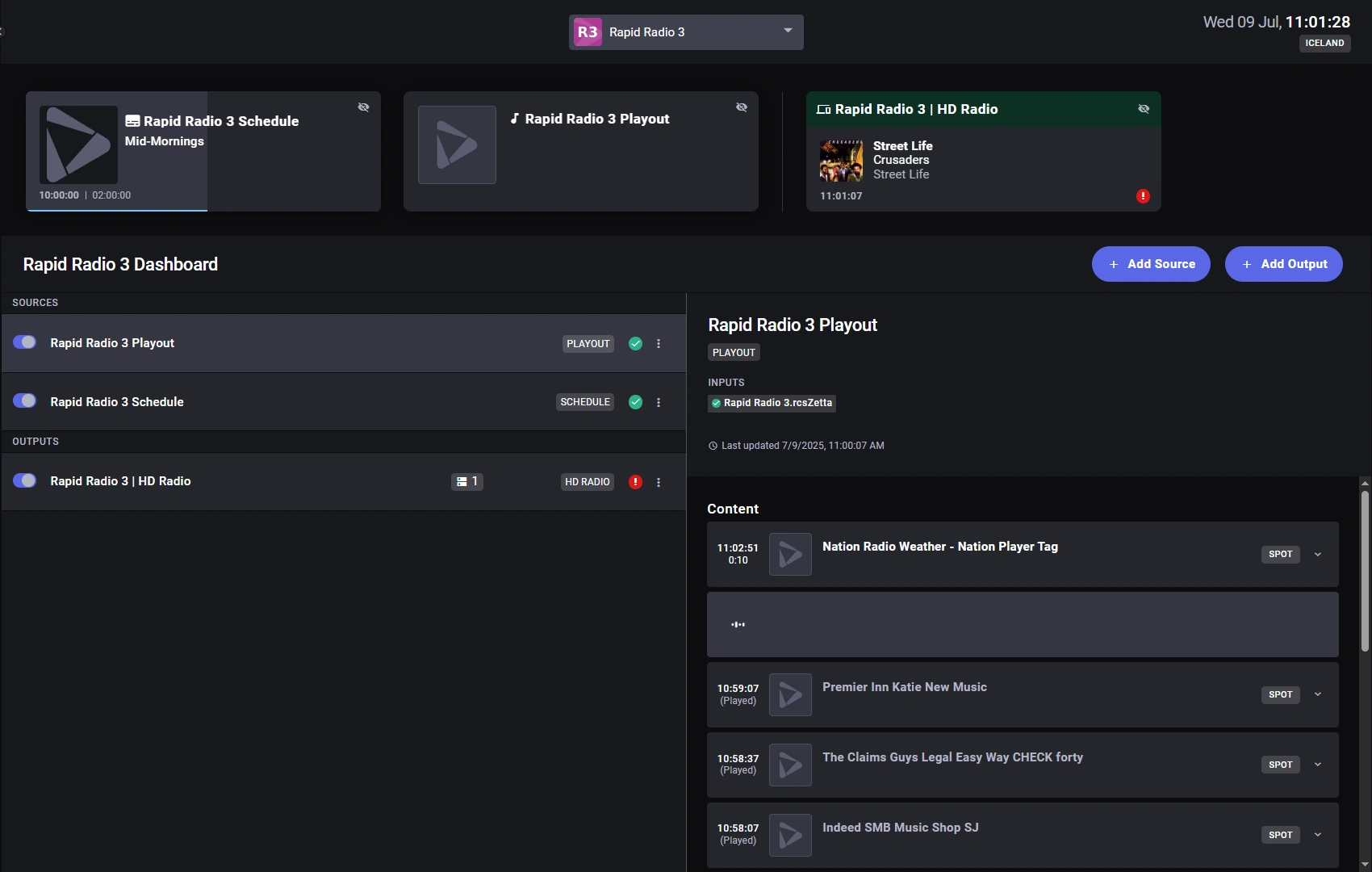Click the SCHEDULE tag in the sources list
Image resolution: width=1372 pixels, height=872 pixels.
585,402
